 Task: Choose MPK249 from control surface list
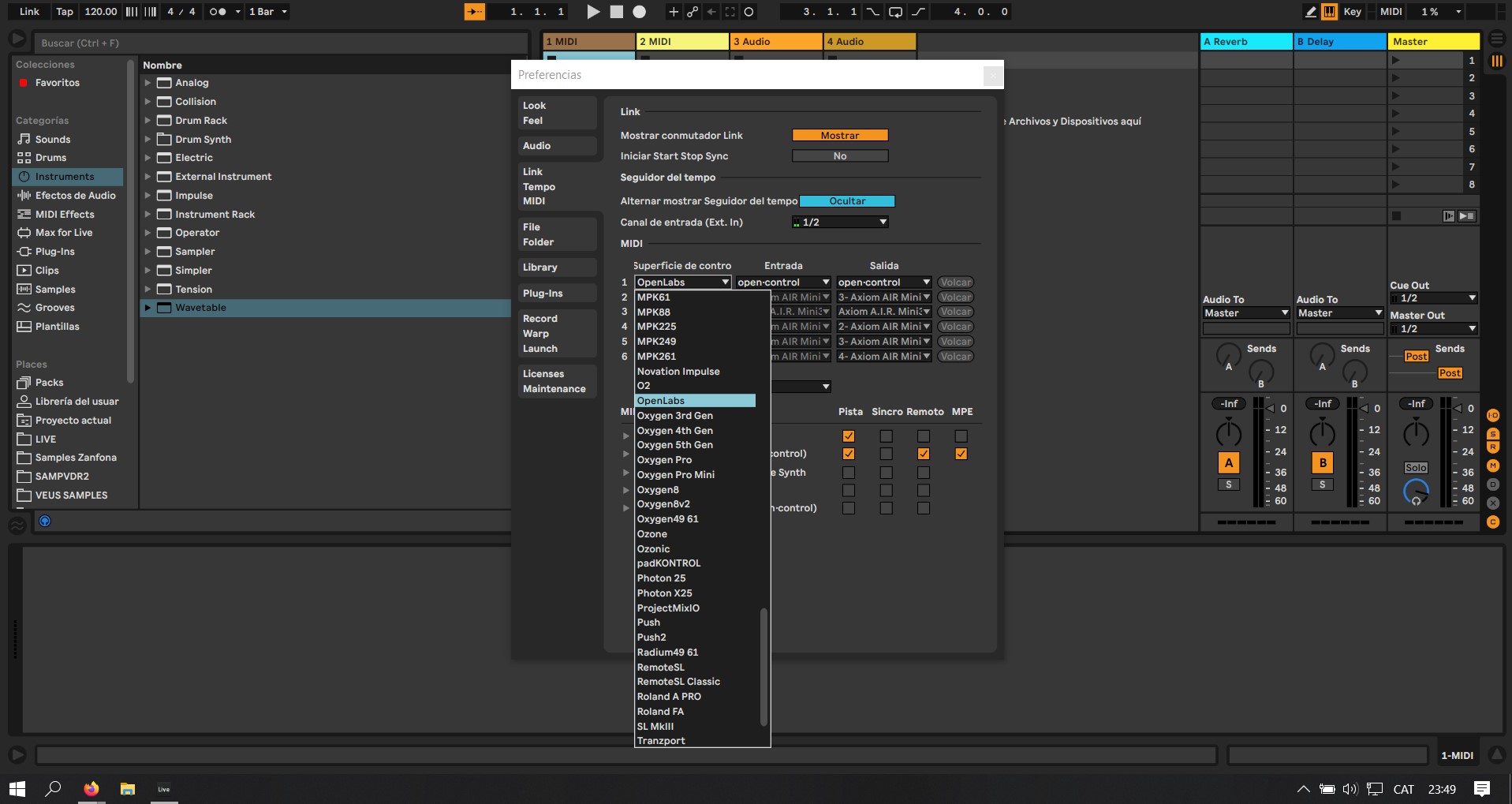pos(656,342)
